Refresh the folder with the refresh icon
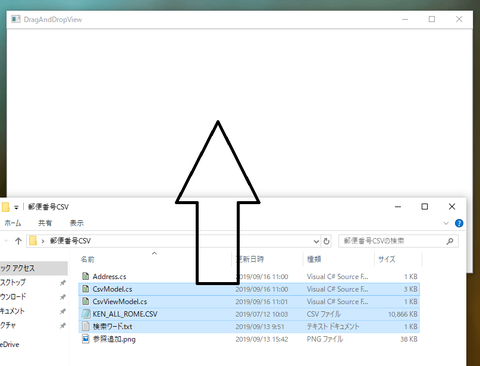480x366 pixels. 326,241
